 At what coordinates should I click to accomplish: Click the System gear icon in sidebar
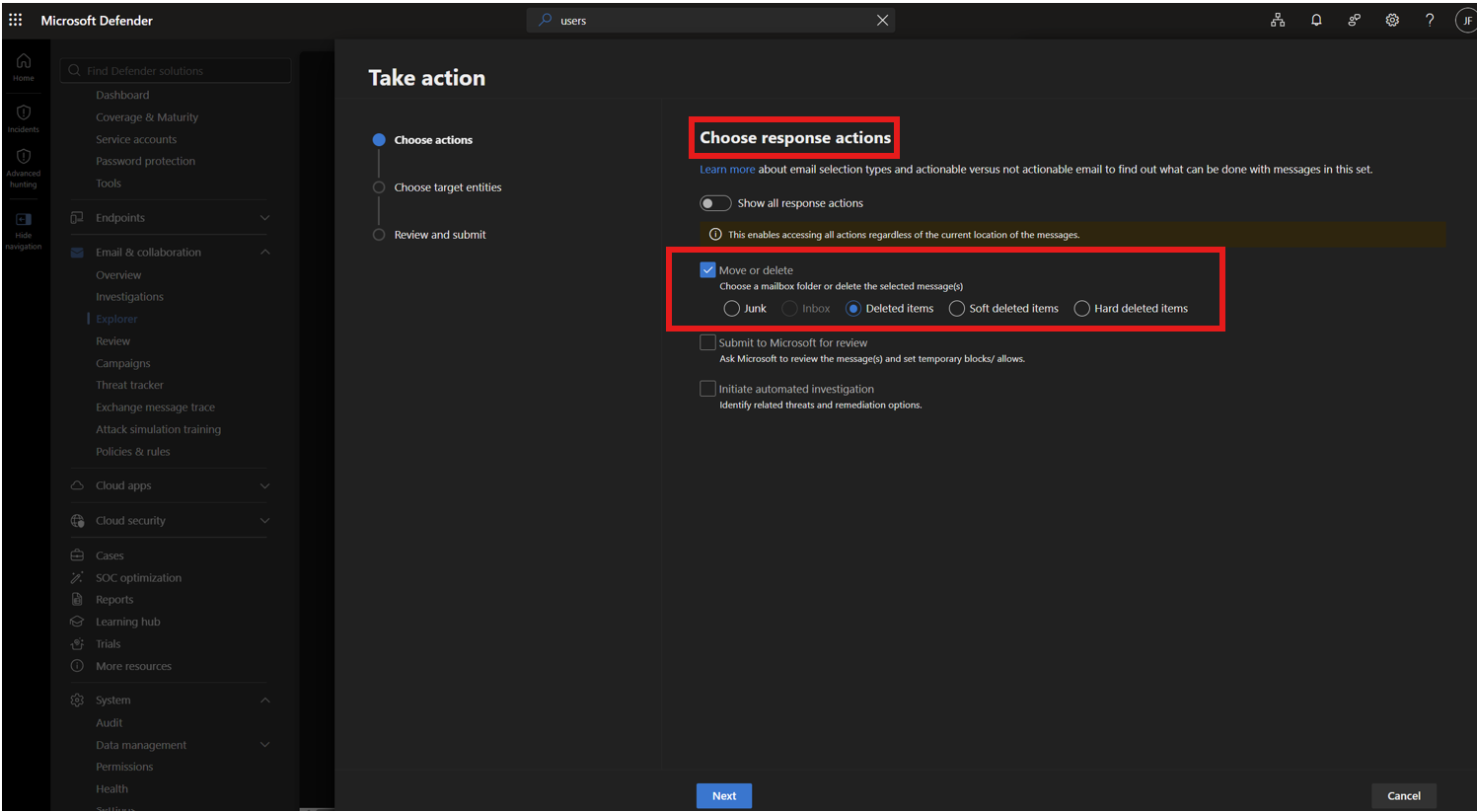[77, 700]
